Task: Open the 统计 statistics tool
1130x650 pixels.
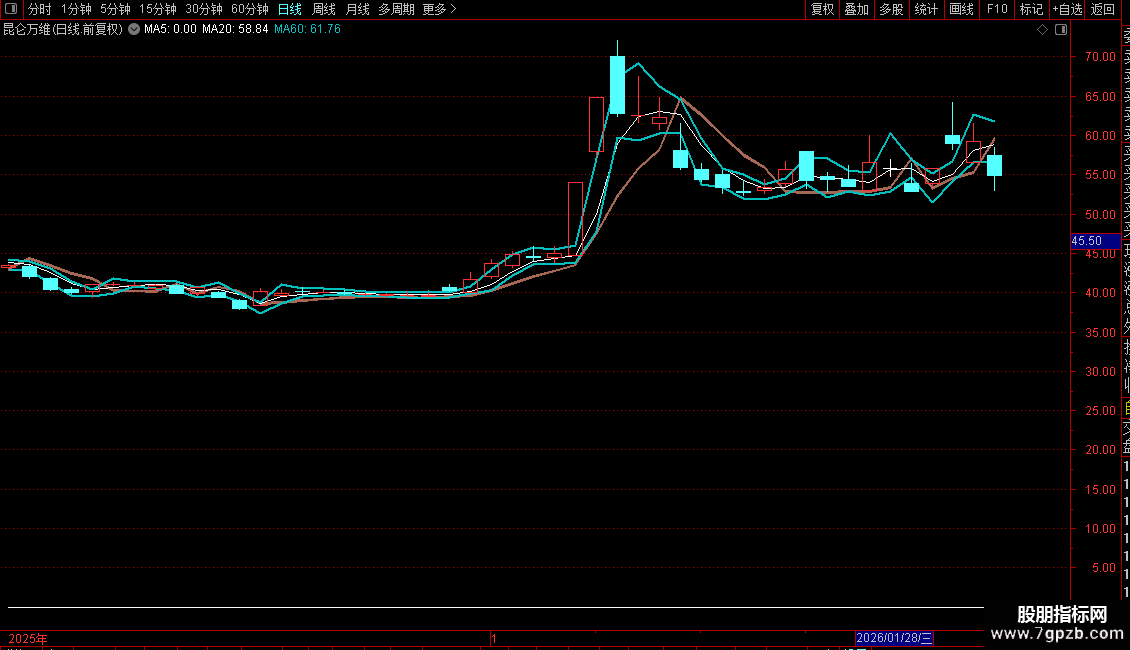Action: coord(926,9)
